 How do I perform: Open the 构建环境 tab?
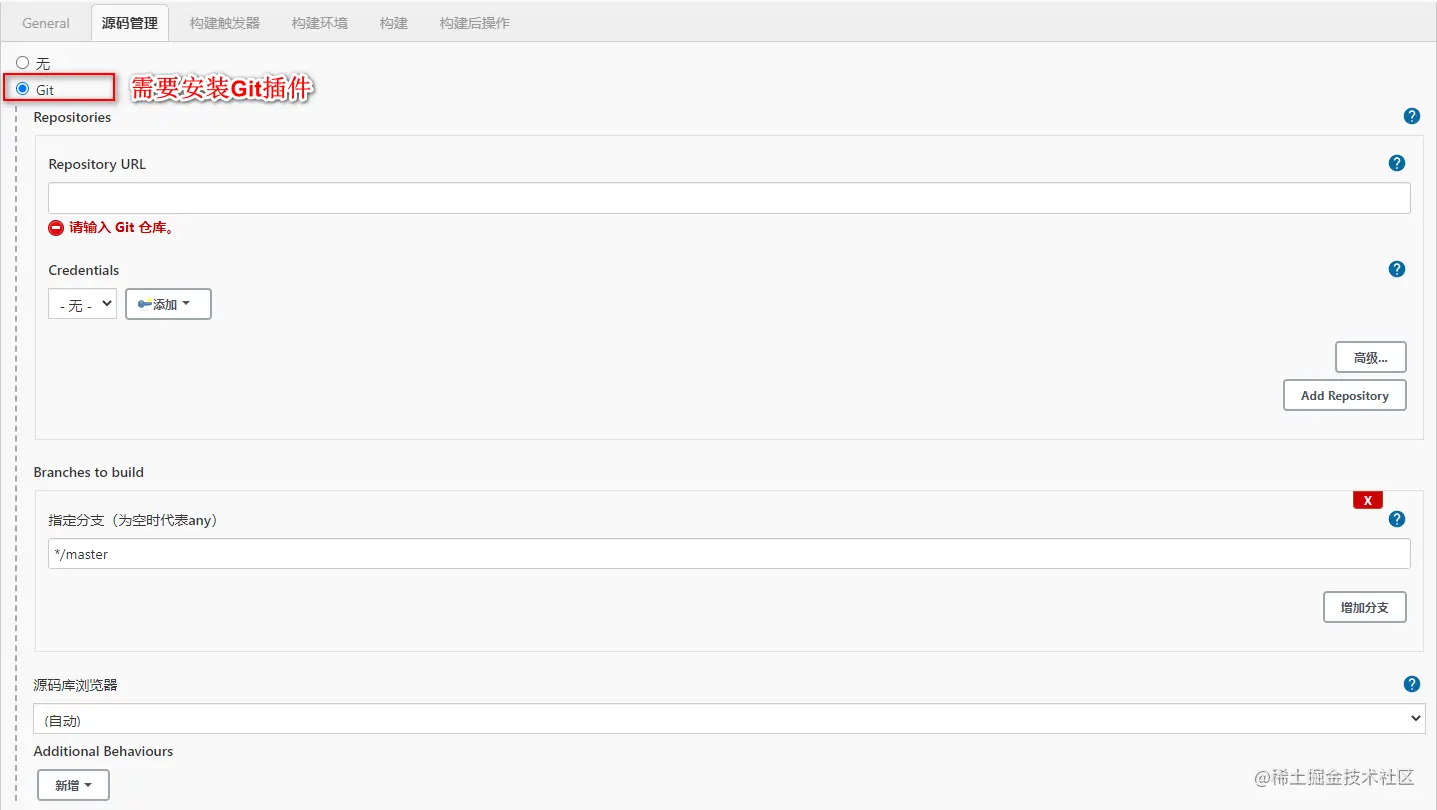[x=320, y=23]
